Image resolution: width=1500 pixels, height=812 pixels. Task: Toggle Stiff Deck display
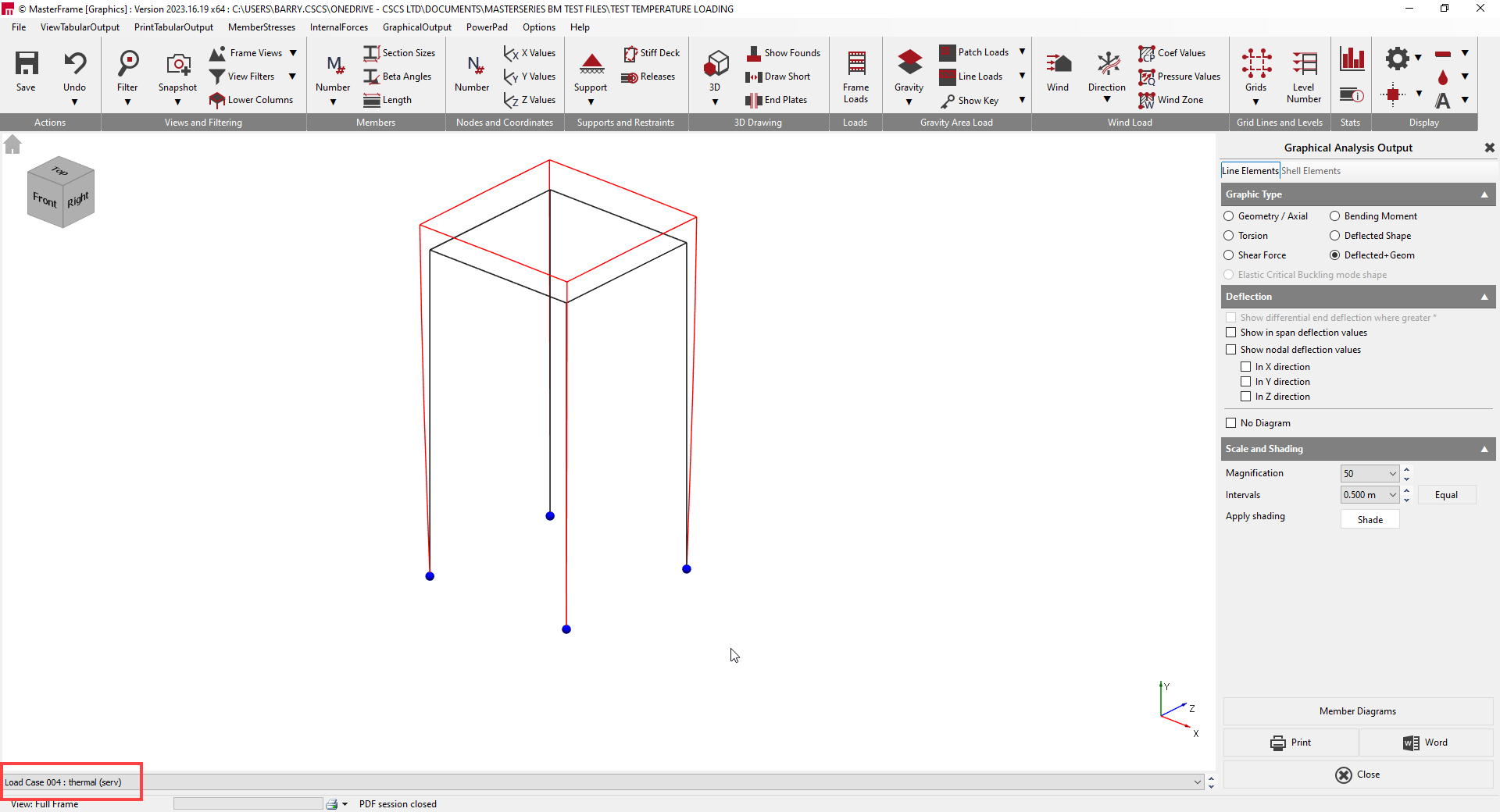click(x=652, y=53)
